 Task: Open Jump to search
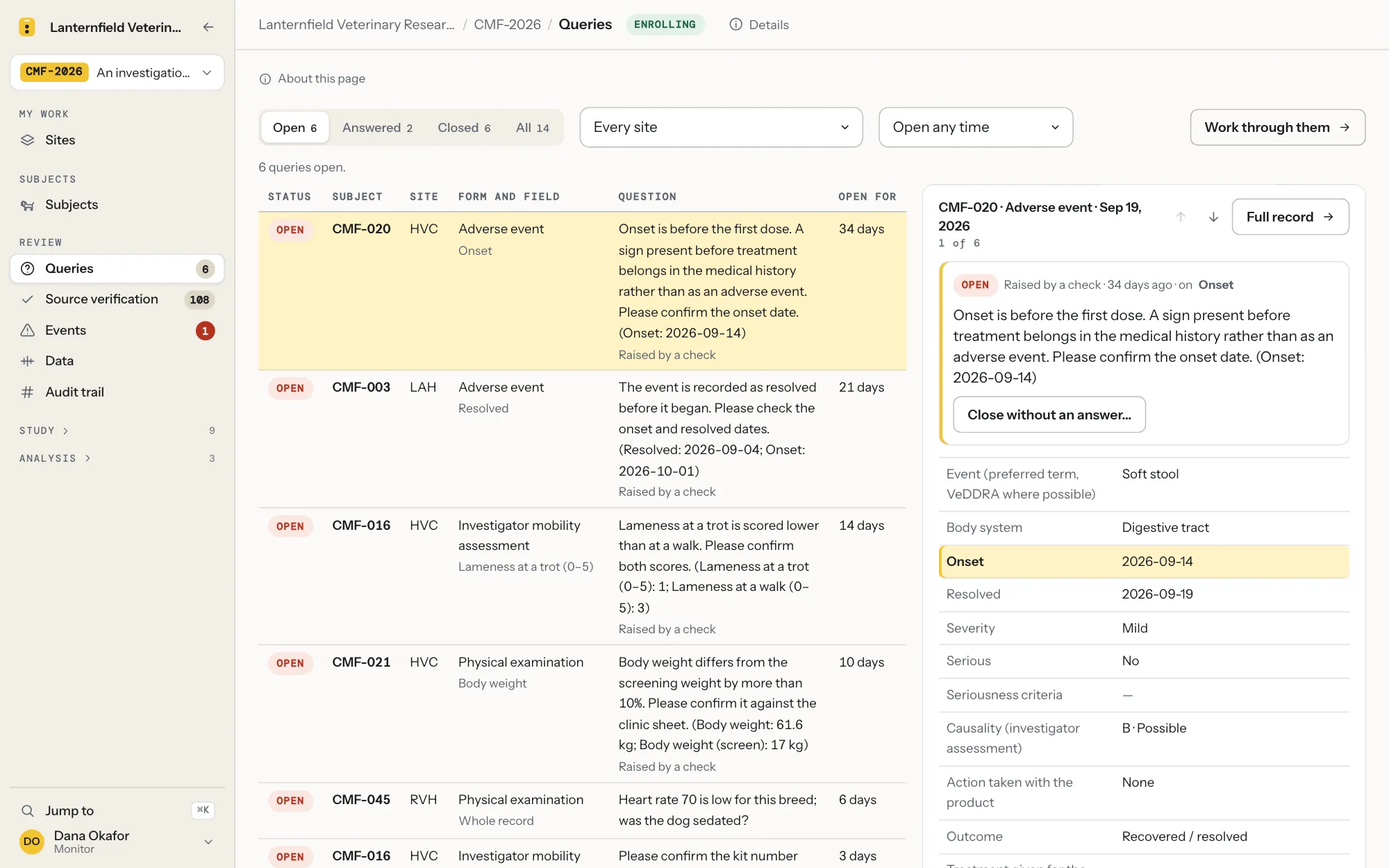point(117,810)
